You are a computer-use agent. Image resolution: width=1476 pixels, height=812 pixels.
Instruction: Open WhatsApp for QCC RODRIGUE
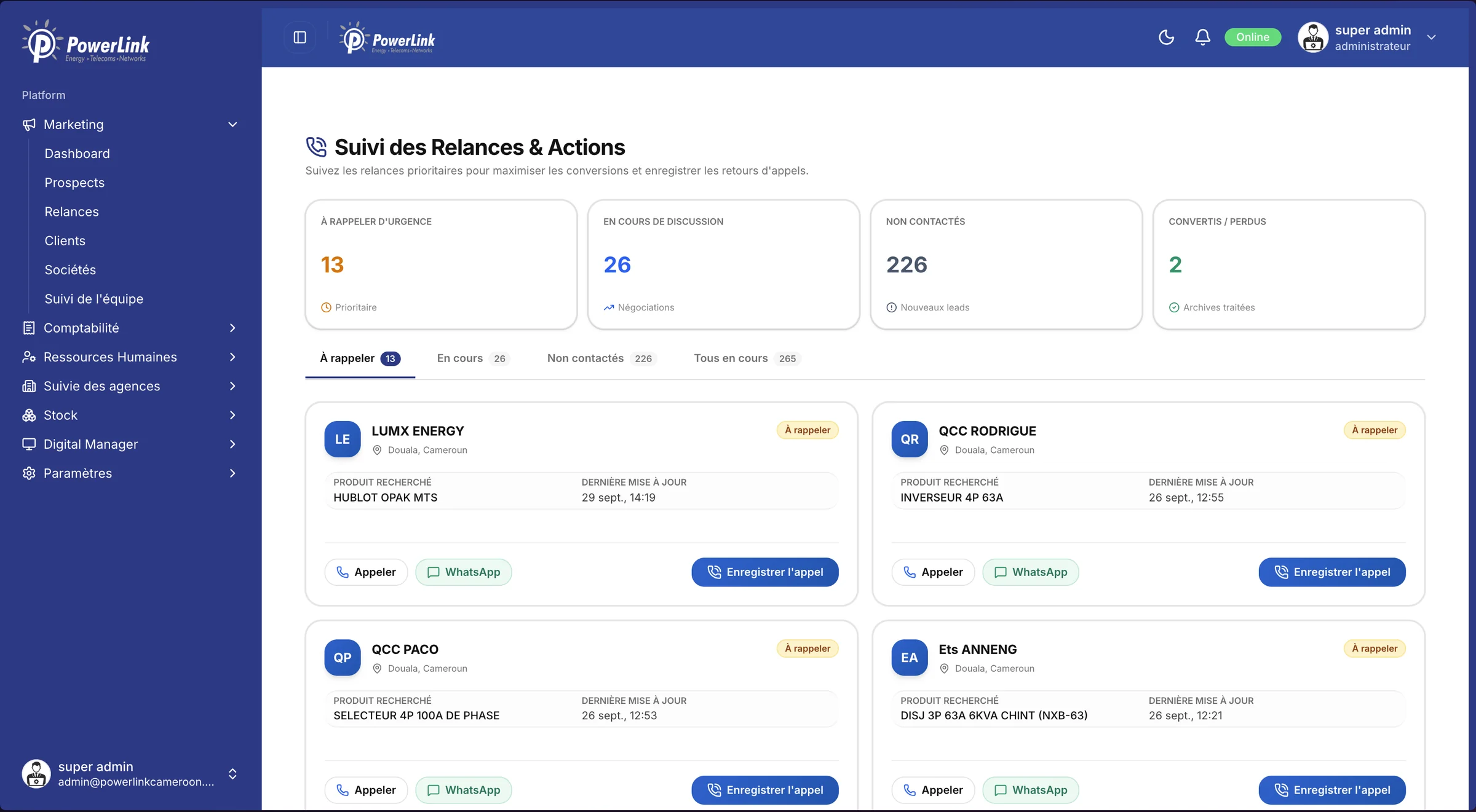coord(1031,572)
